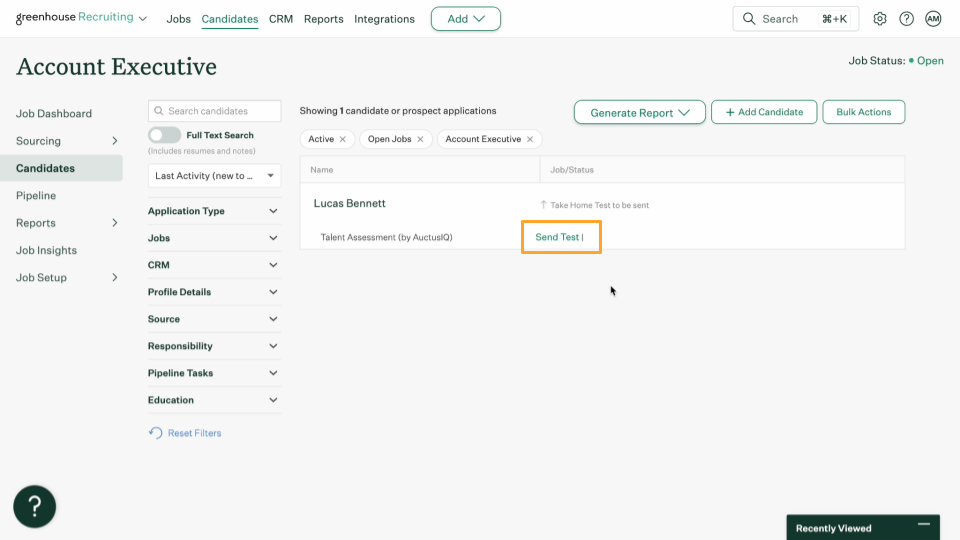The width and height of the screenshot is (960, 540).
Task: Expand the Education filter
Action: click(214, 399)
